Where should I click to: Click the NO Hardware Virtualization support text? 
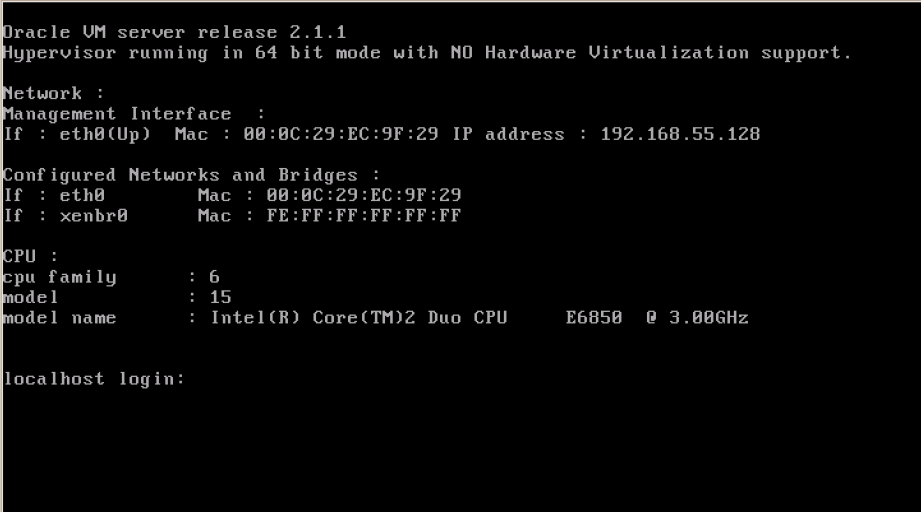pos(651,53)
